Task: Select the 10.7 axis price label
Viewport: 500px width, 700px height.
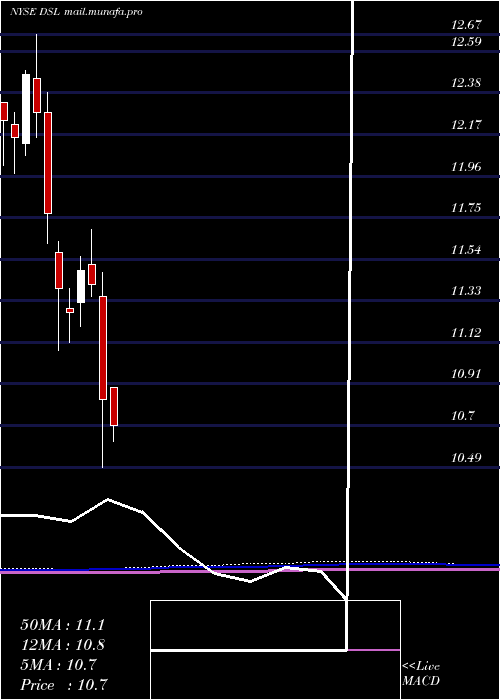Action: pyautogui.click(x=462, y=416)
